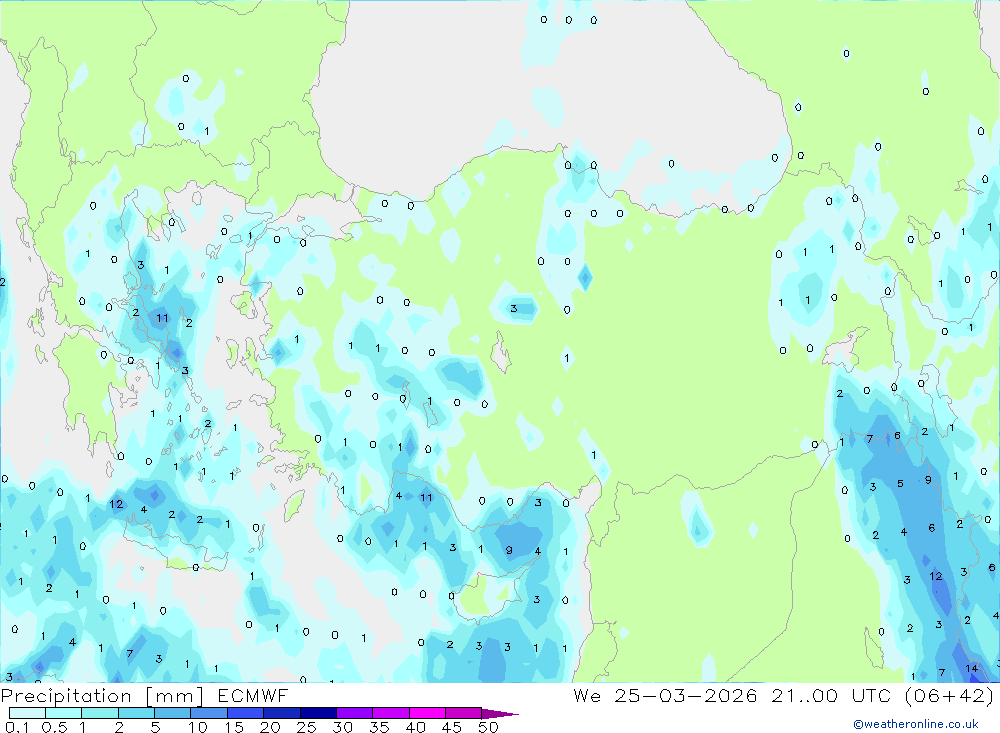Select the violet swatch between 30 and 35
Screen dimensions: 1000x733
coord(355,713)
